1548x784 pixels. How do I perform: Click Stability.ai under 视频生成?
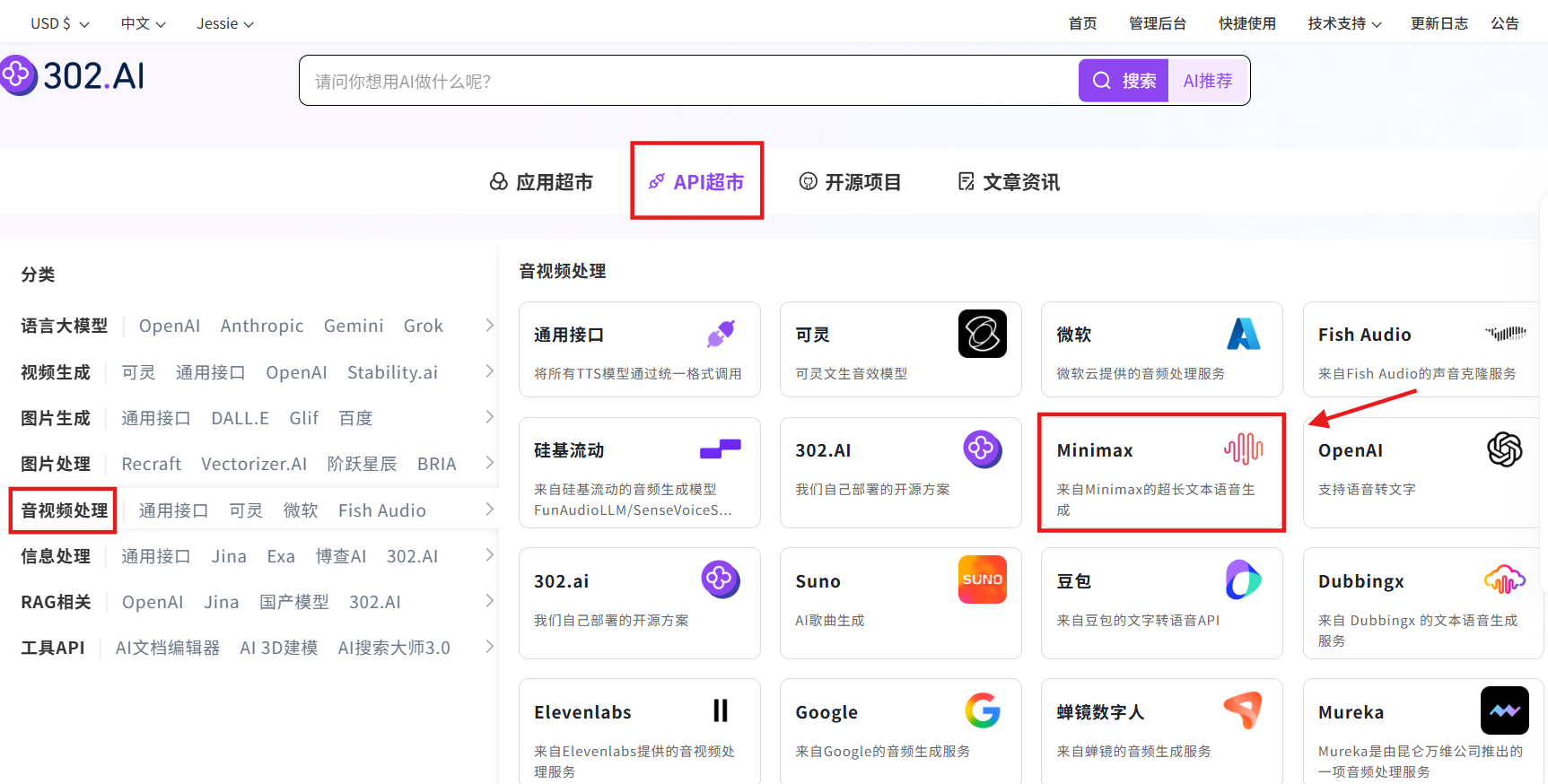click(392, 372)
